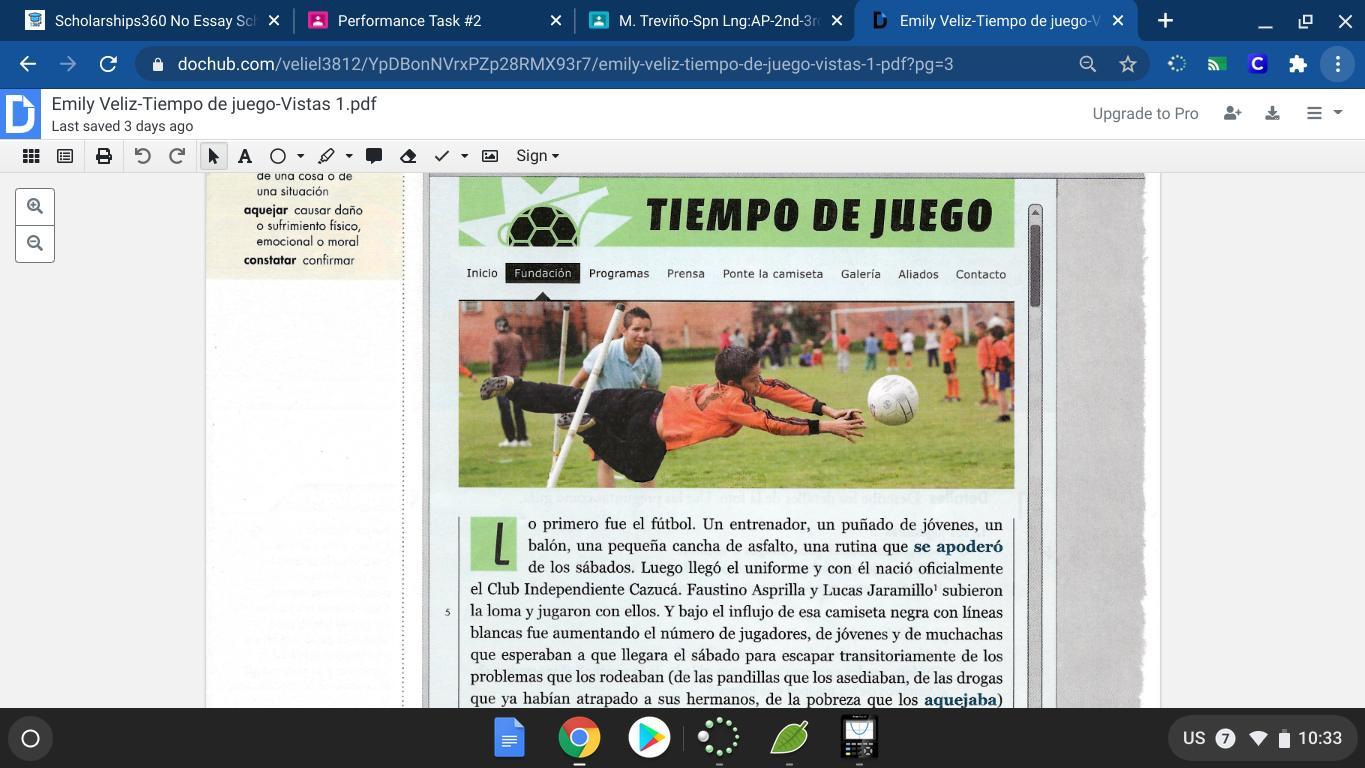Click the vocabulary word 'constatar'
Viewport: 1365px width, 768px height.
[270, 260]
